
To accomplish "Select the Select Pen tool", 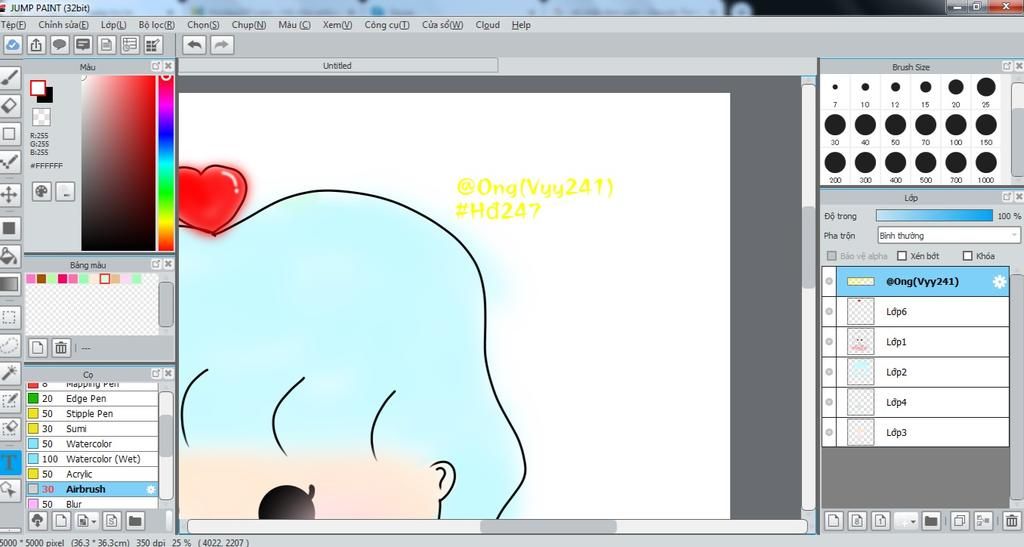I will (x=9, y=401).
